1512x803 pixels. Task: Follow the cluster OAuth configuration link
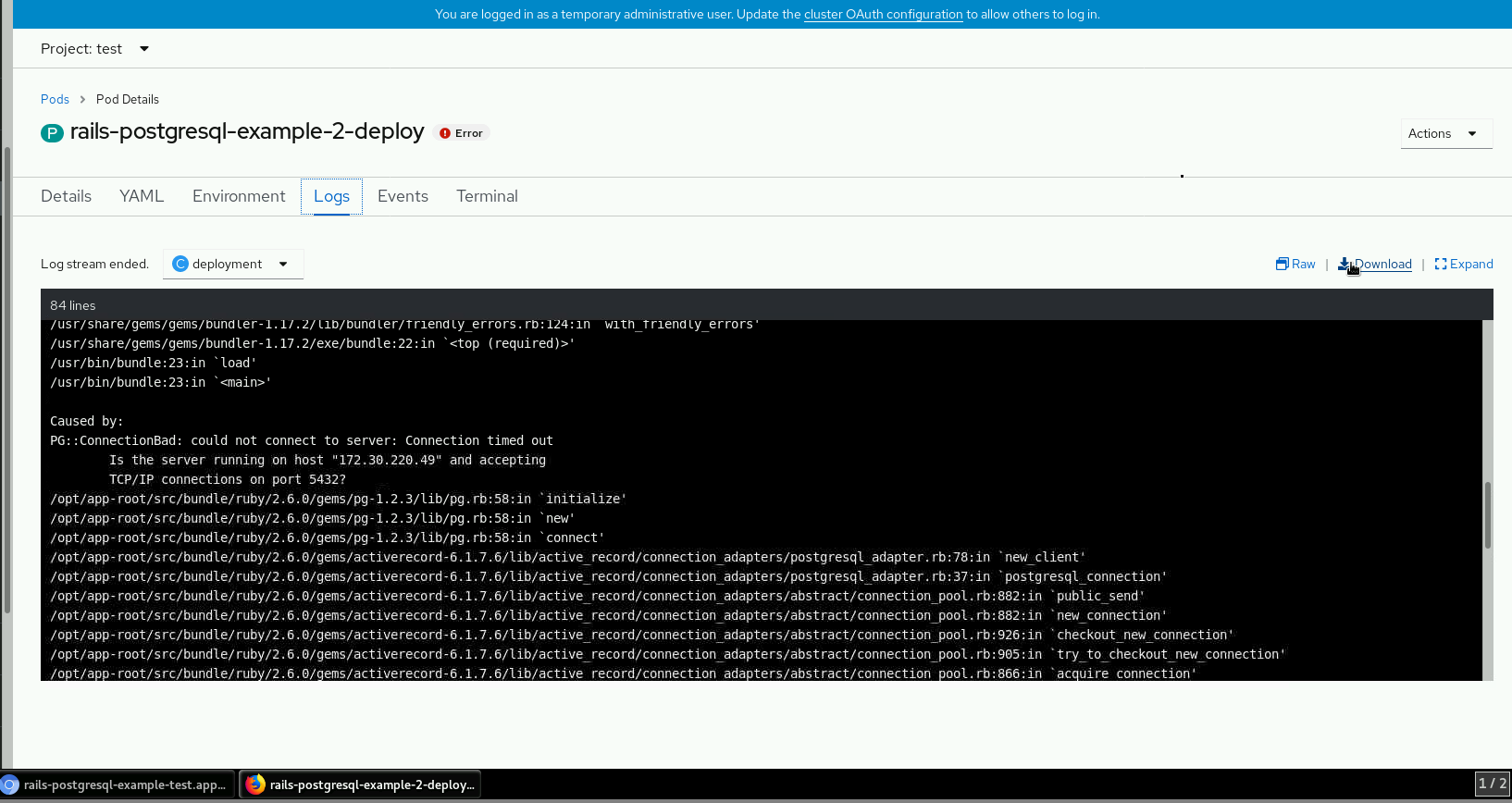[884, 15]
